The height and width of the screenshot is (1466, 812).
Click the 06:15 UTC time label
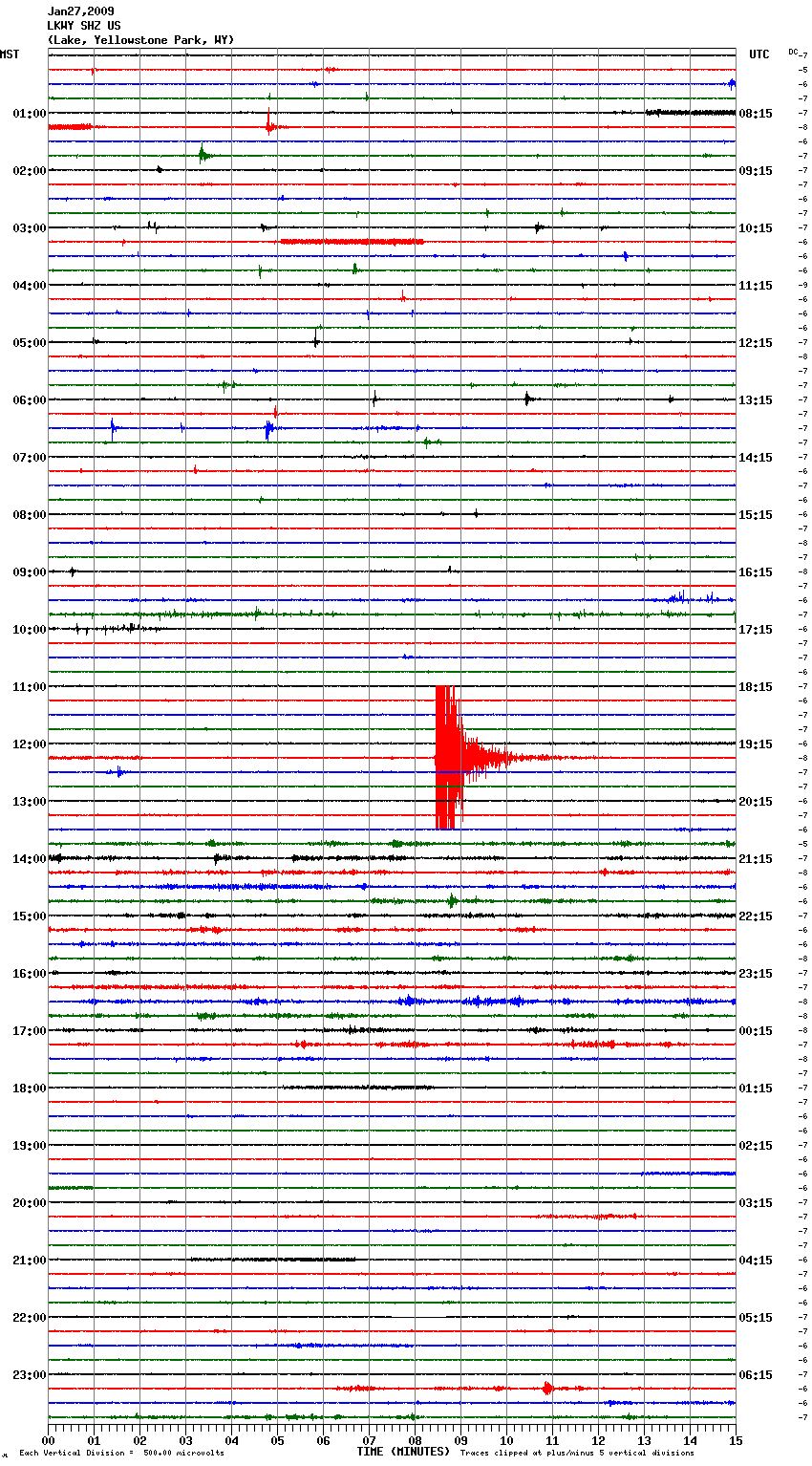tap(756, 1375)
